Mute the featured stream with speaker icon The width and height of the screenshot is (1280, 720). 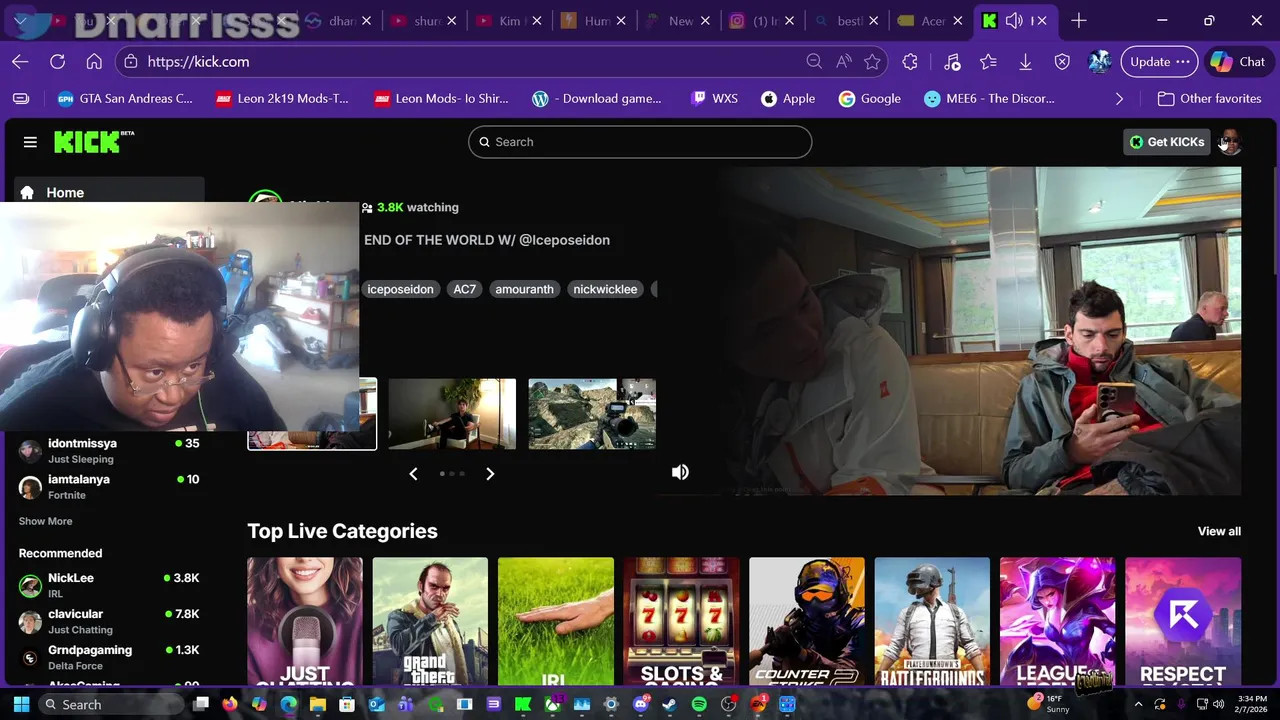(x=680, y=472)
